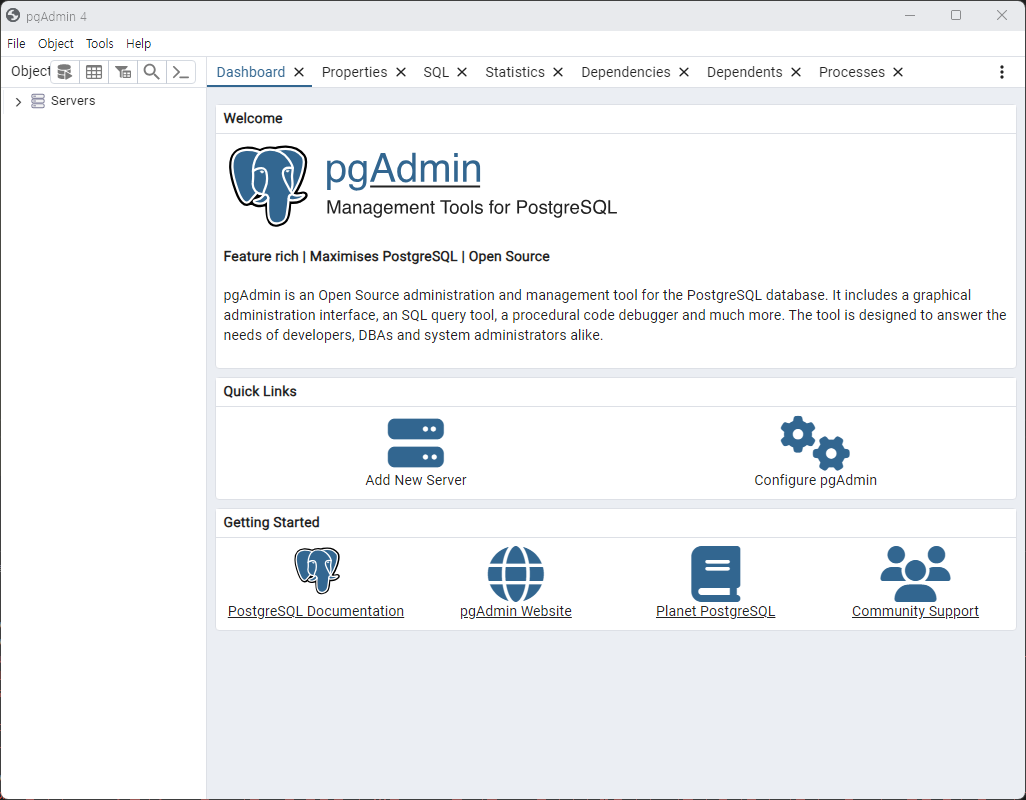The height and width of the screenshot is (800, 1026).
Task: Open Search Objects magnifier icon
Action: (152, 72)
